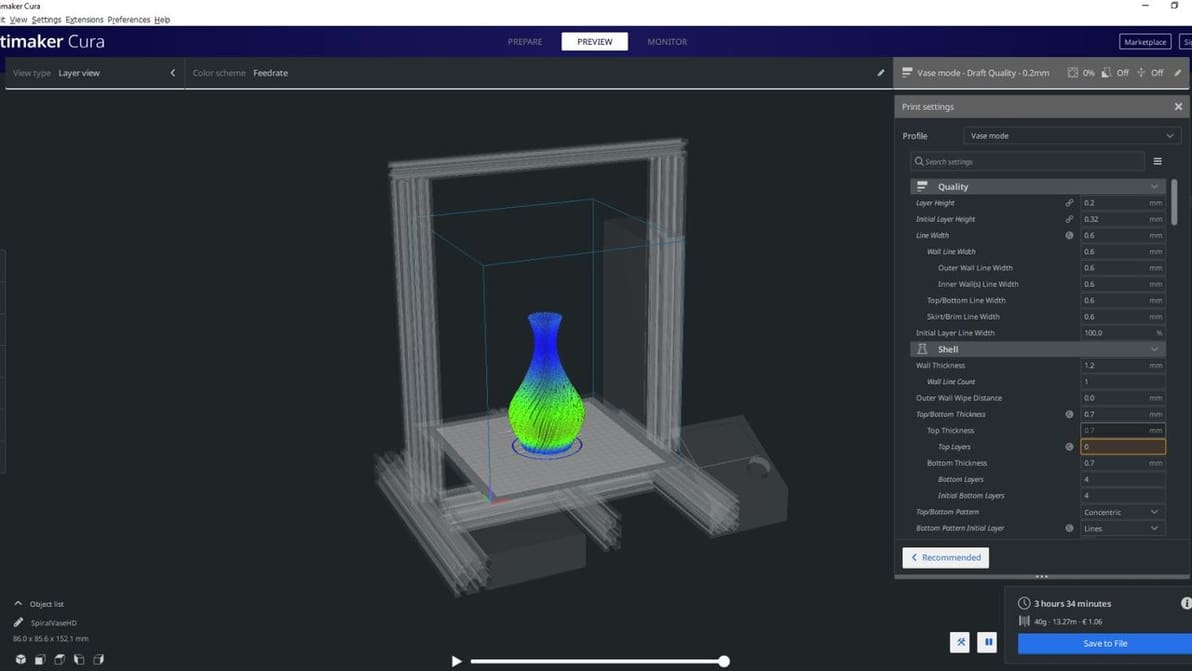1192x671 pixels.
Task: Click the adhesion Off icon
Action: (x=1141, y=73)
